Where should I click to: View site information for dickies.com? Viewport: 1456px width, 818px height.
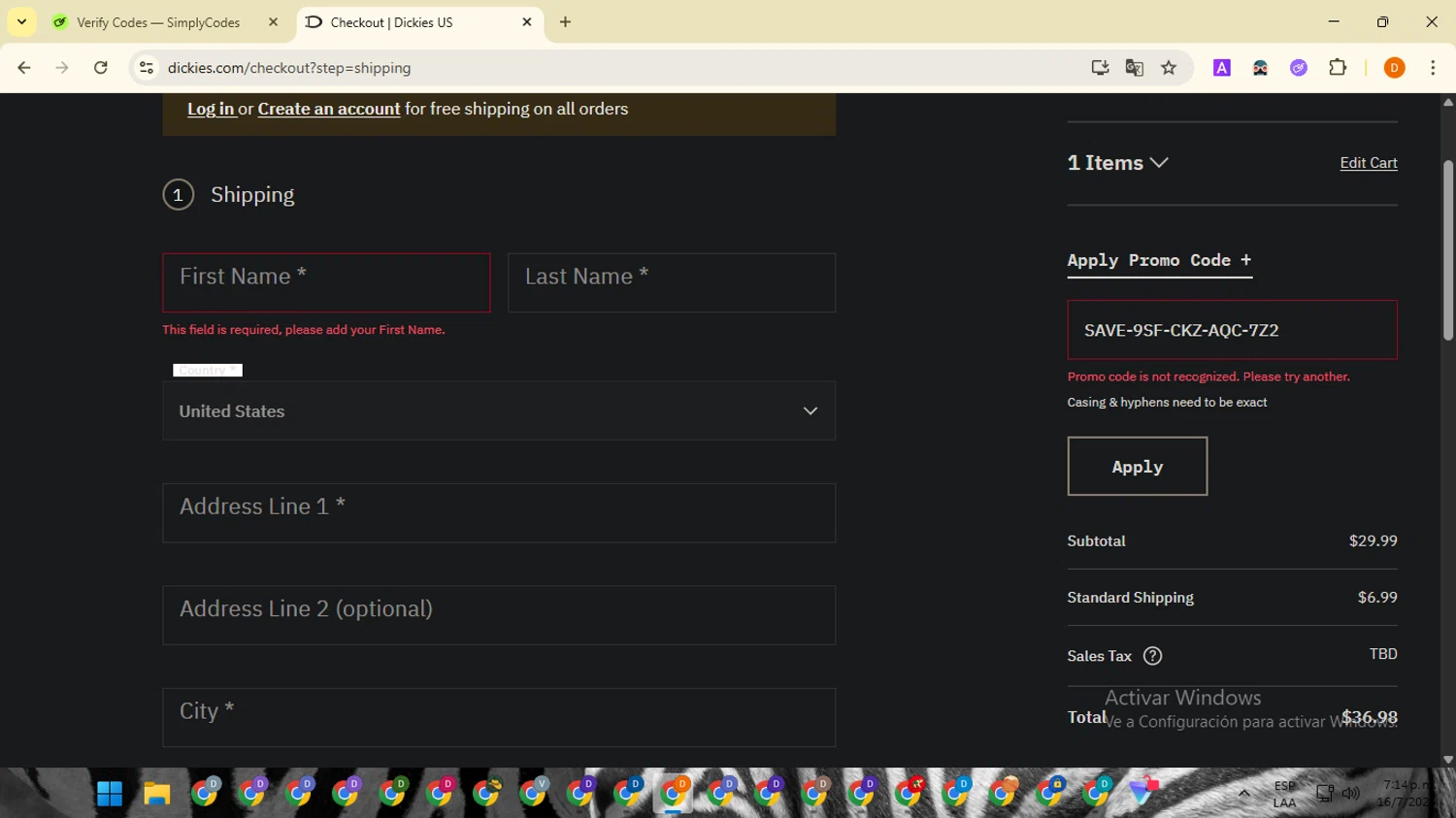pyautogui.click(x=147, y=68)
